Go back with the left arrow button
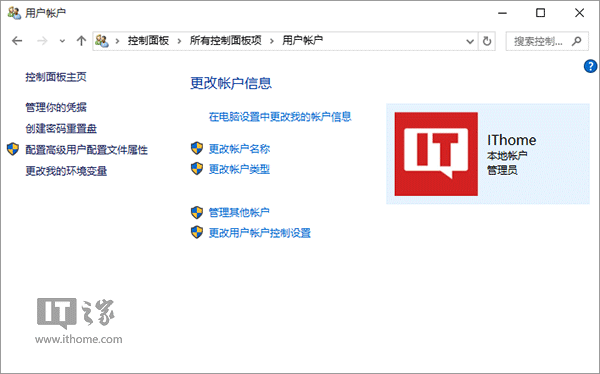The height and width of the screenshot is (374, 600). point(17,41)
